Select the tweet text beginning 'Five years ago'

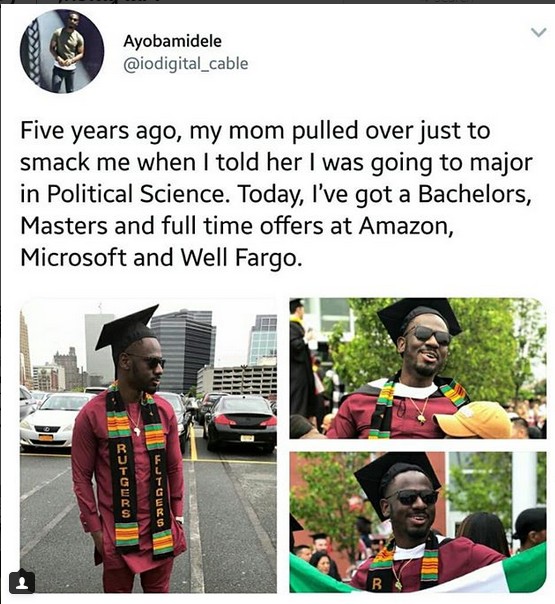click(x=277, y=194)
